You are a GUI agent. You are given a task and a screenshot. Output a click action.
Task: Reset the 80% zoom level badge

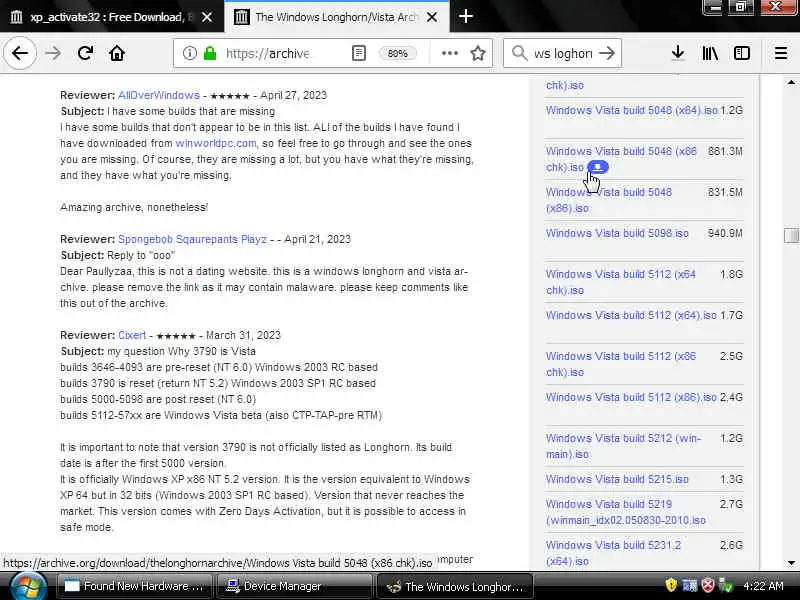pos(397,53)
